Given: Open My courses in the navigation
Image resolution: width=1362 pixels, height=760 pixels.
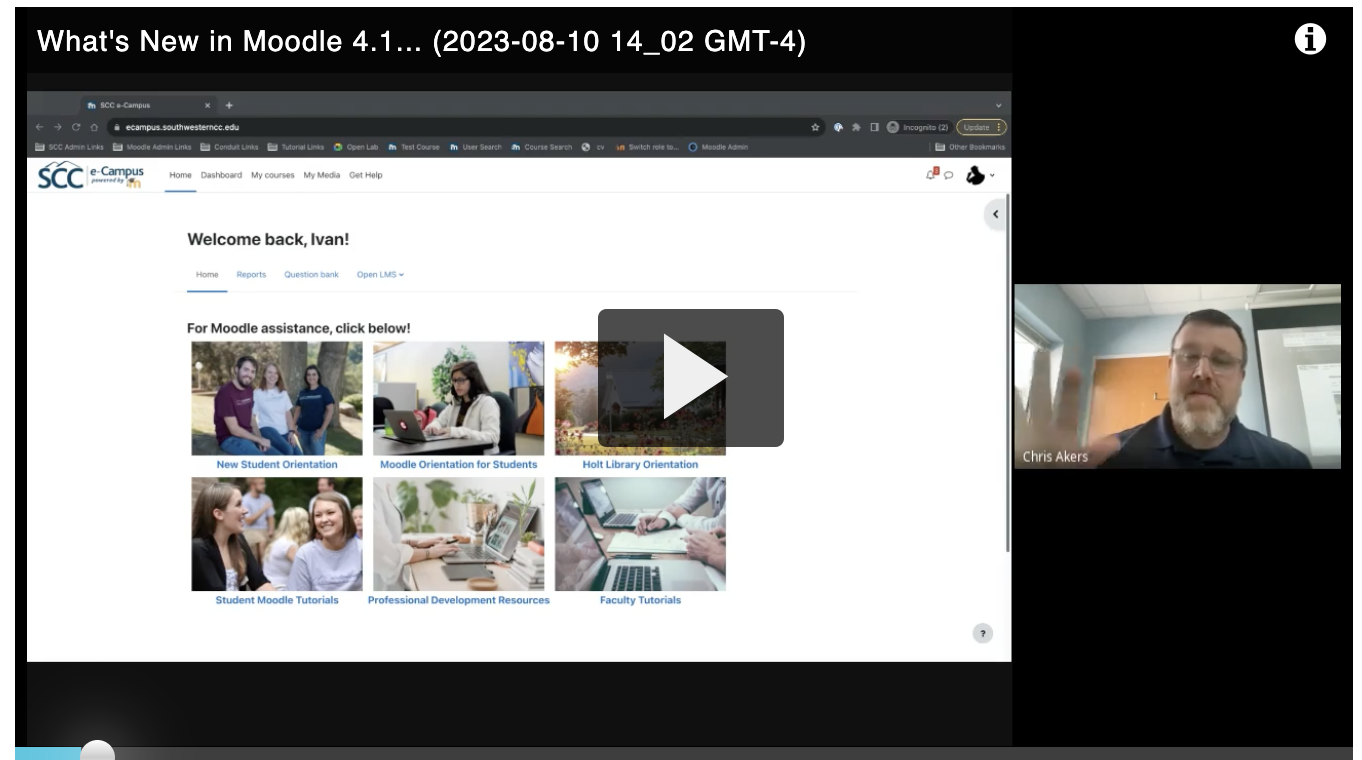Looking at the screenshot, I should [273, 175].
